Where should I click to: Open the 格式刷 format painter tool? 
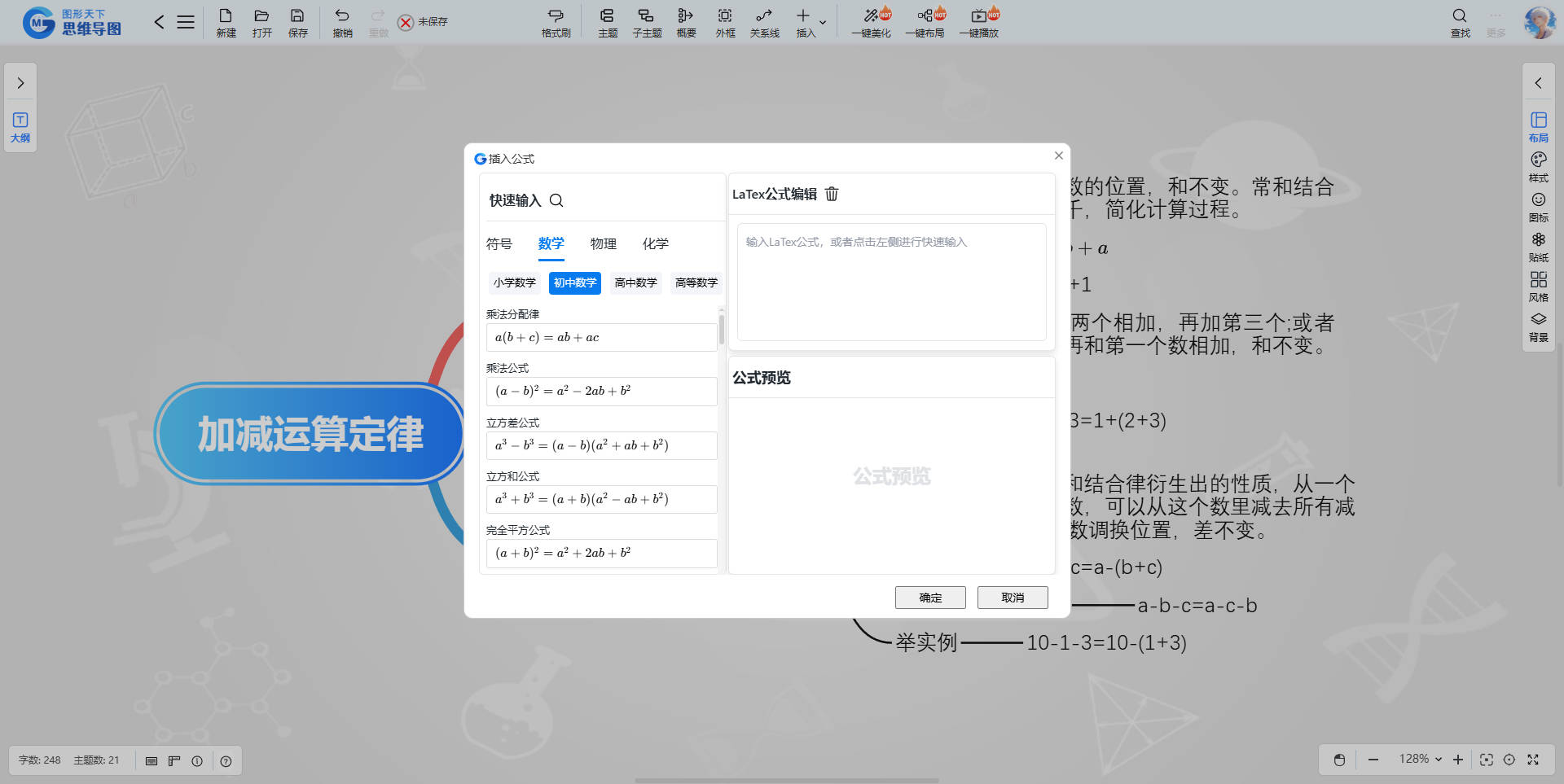(x=556, y=22)
